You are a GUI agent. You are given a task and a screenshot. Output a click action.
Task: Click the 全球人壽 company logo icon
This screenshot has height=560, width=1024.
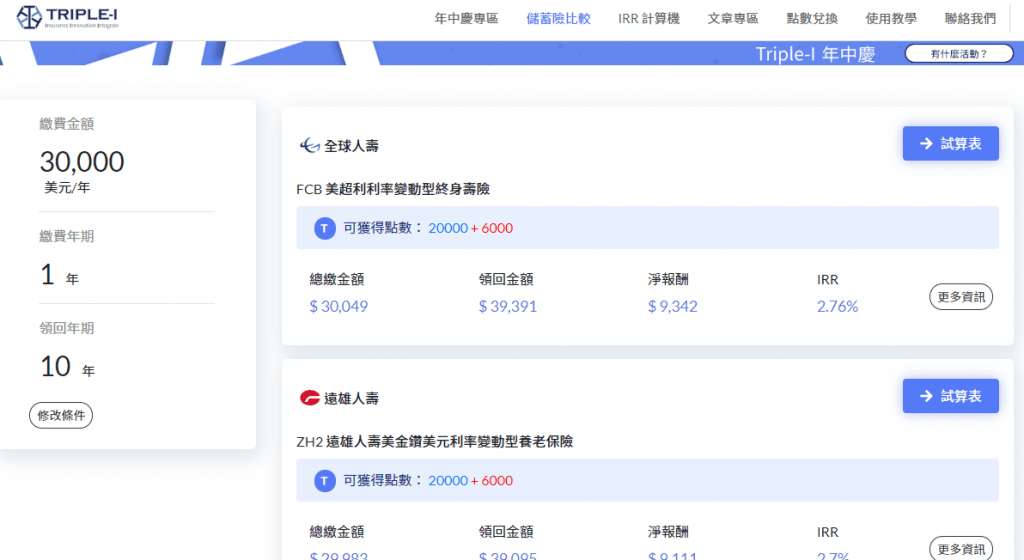[x=310, y=146]
